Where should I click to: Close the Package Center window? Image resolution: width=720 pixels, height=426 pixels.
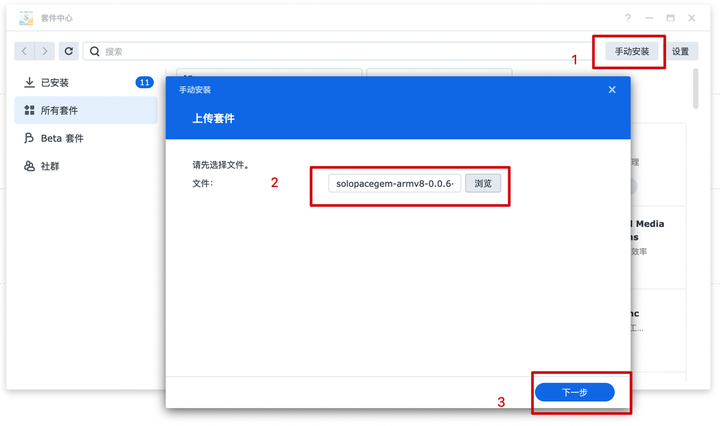[x=692, y=18]
